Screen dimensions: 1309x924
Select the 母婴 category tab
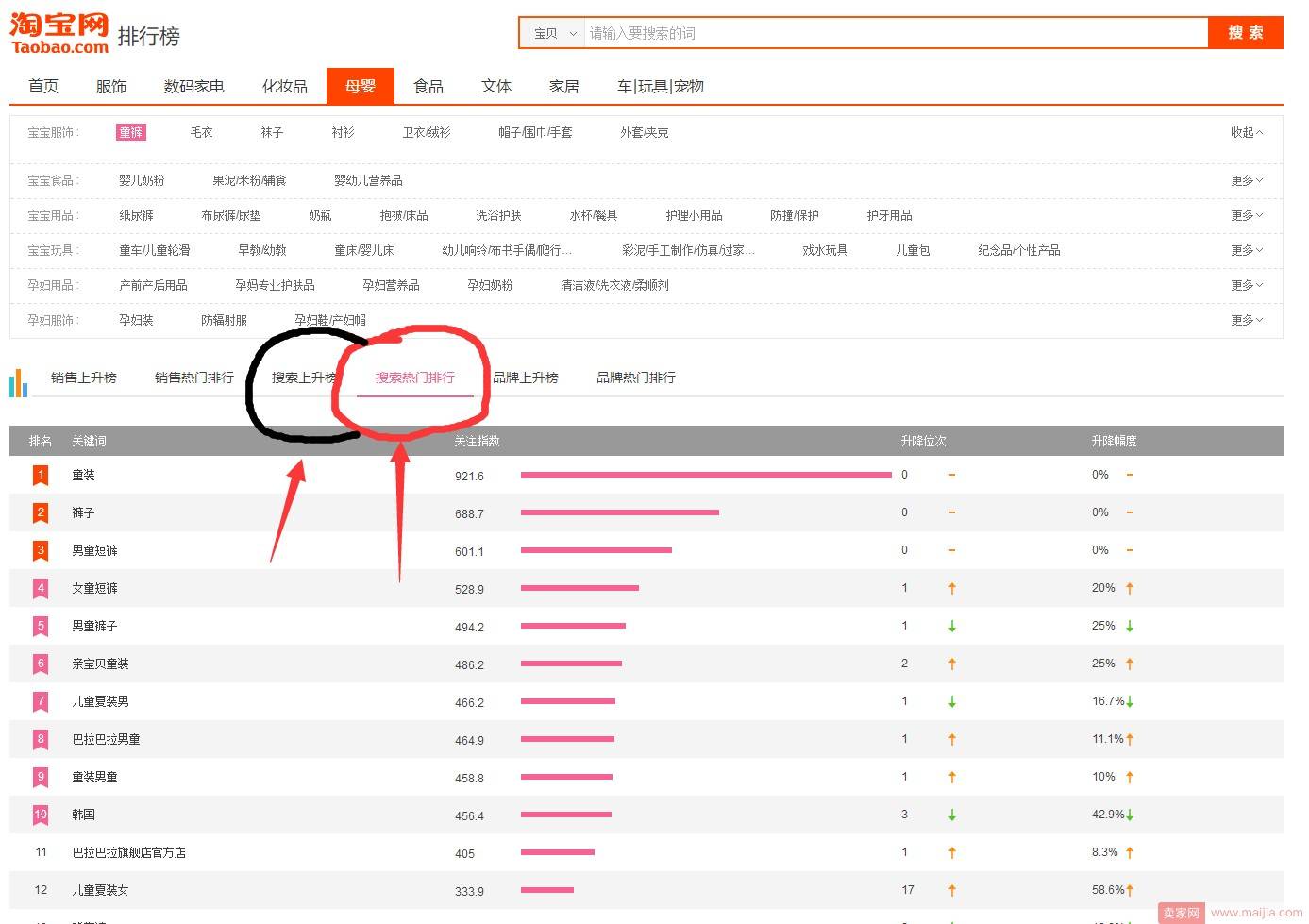[x=361, y=86]
